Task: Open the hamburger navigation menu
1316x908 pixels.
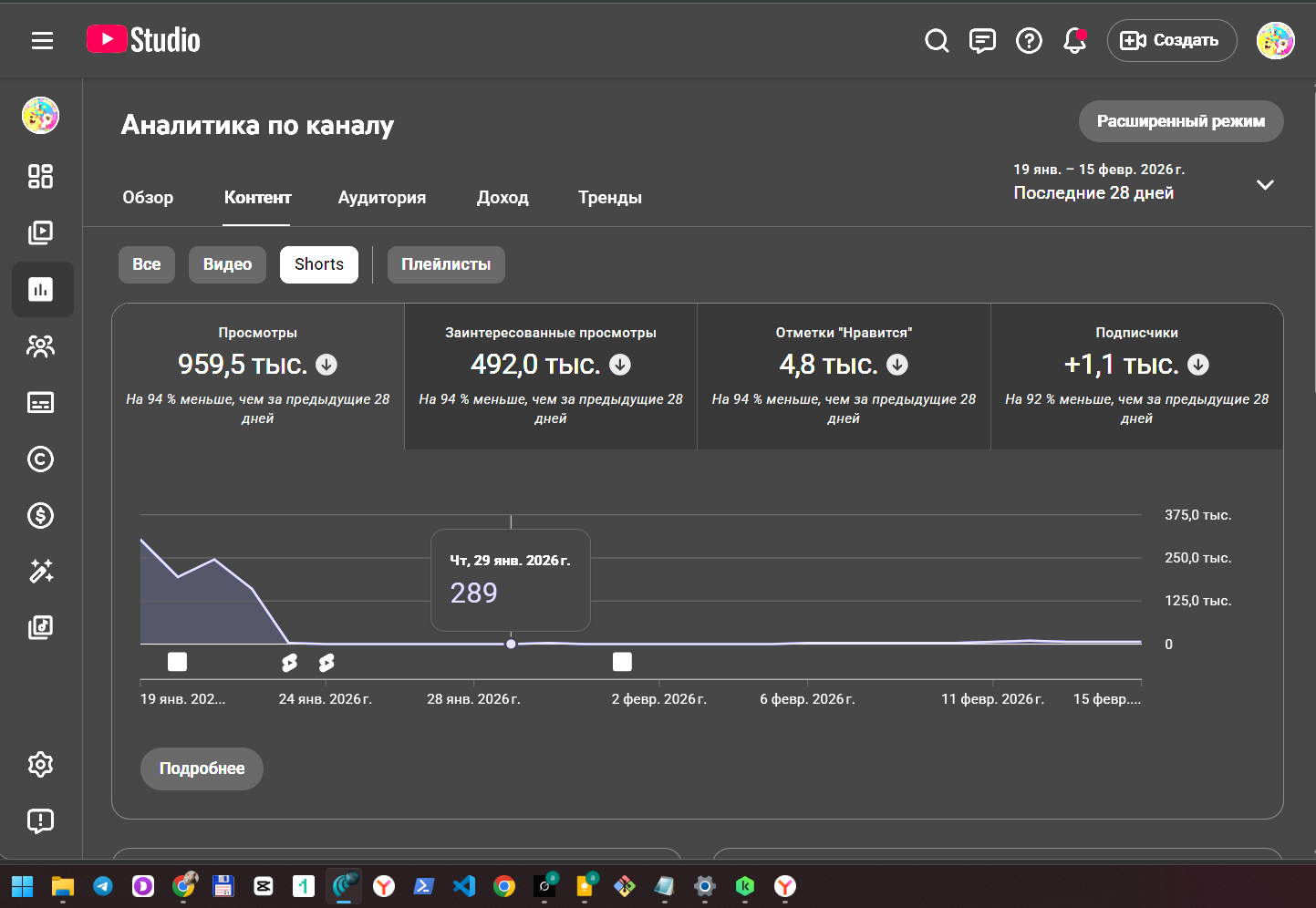Action: 42,40
